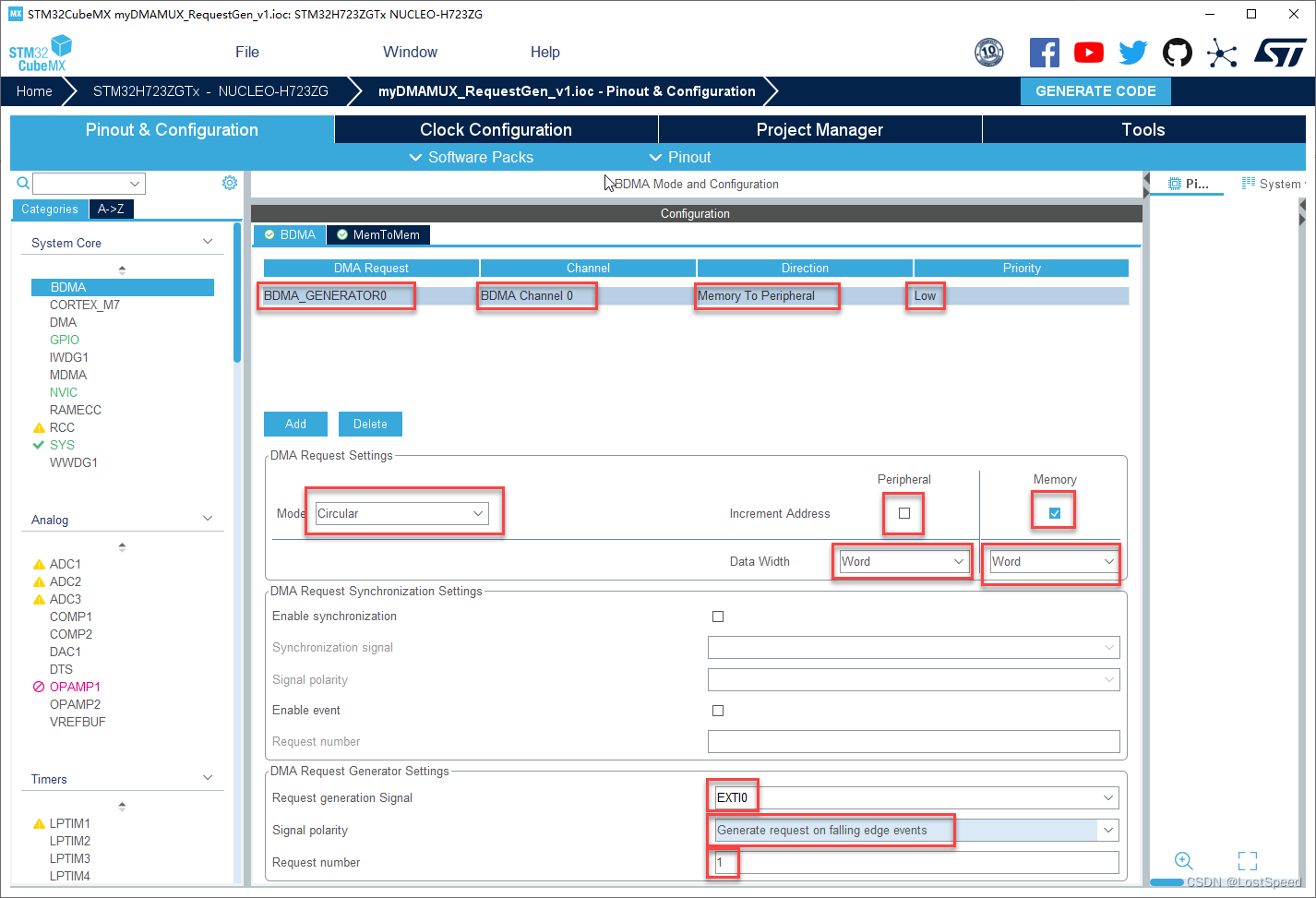
Task: Switch to Clock Configuration tab
Action: [496, 129]
